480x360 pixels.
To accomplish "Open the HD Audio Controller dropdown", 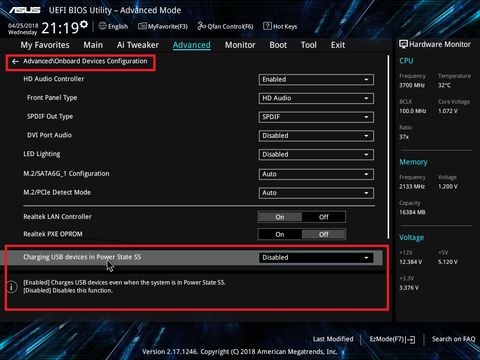I will (x=316, y=79).
